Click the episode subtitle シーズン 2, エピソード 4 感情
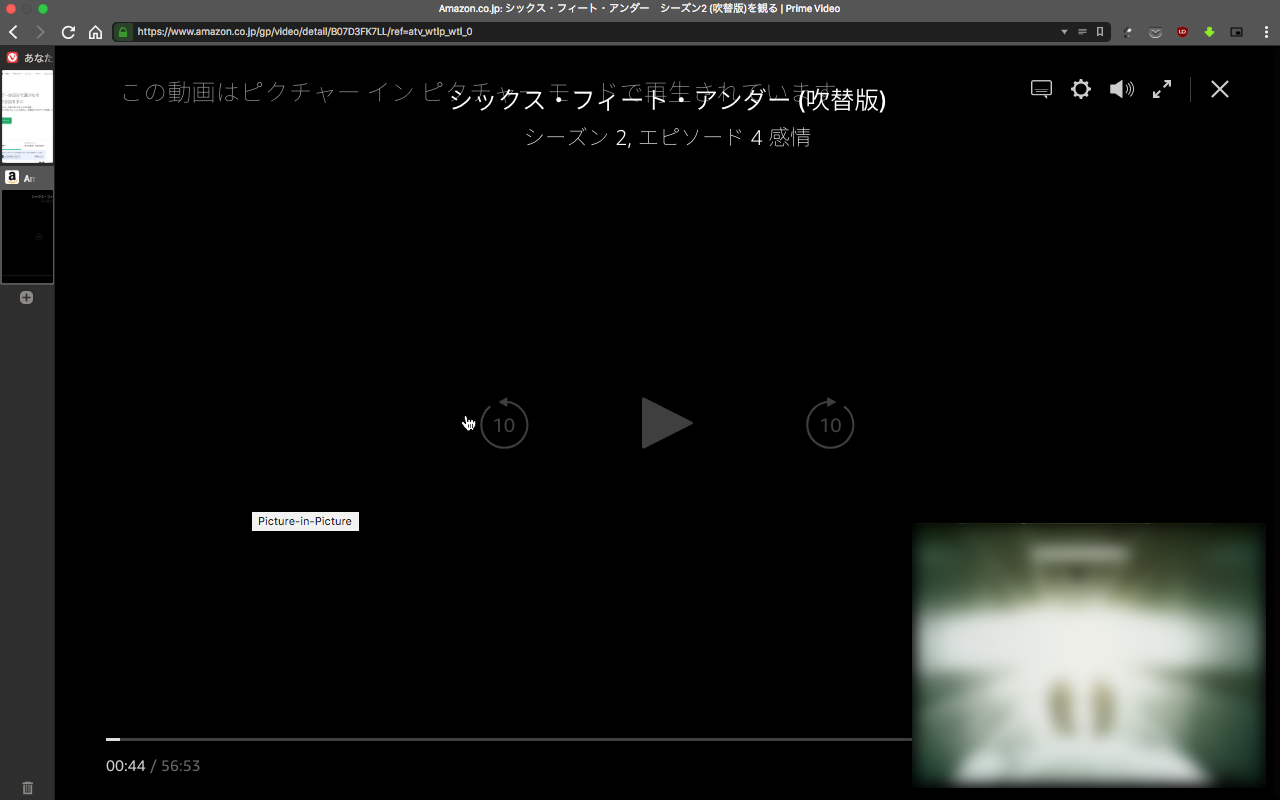 point(668,137)
